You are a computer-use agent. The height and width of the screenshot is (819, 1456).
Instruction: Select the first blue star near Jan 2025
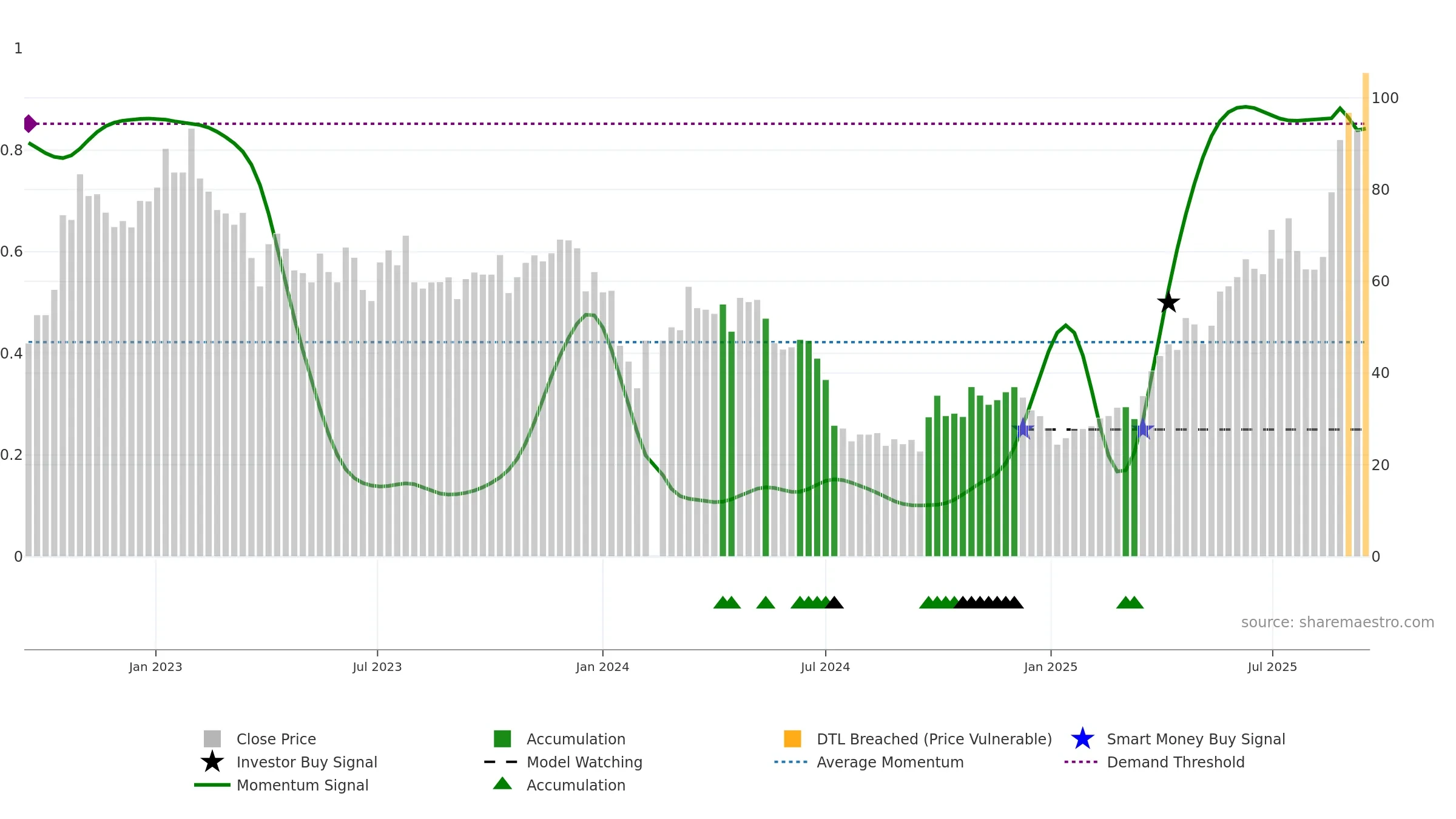(x=1023, y=429)
